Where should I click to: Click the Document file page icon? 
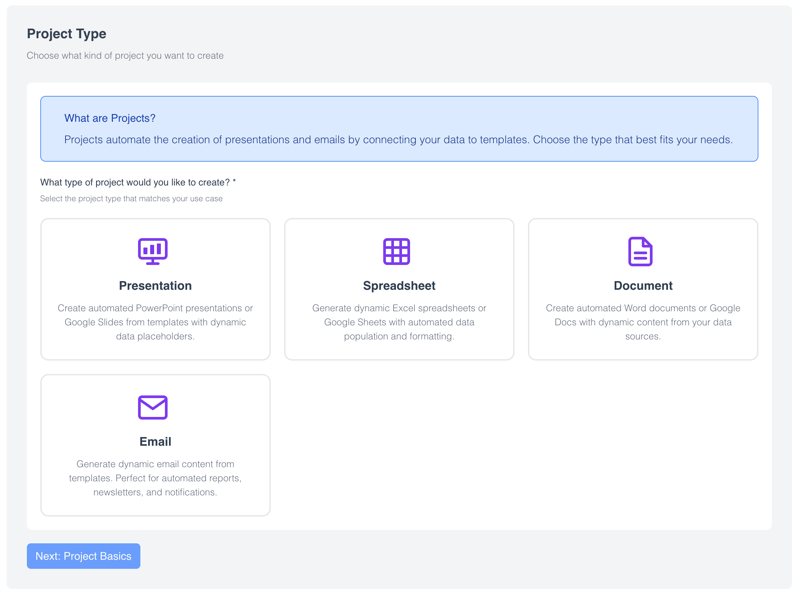(x=641, y=251)
